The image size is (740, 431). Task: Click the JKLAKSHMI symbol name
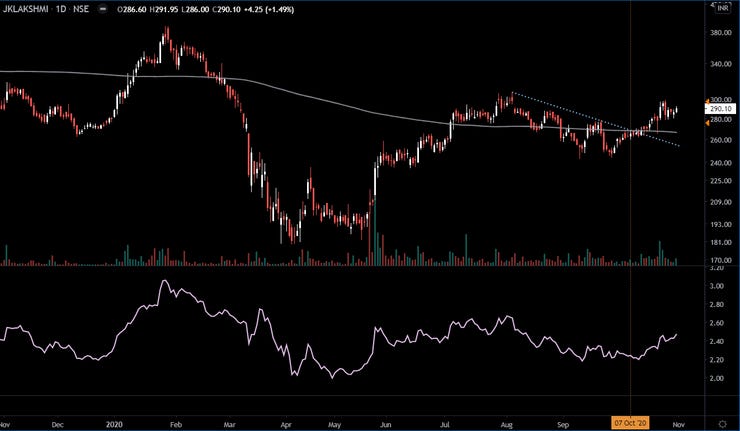point(25,9)
